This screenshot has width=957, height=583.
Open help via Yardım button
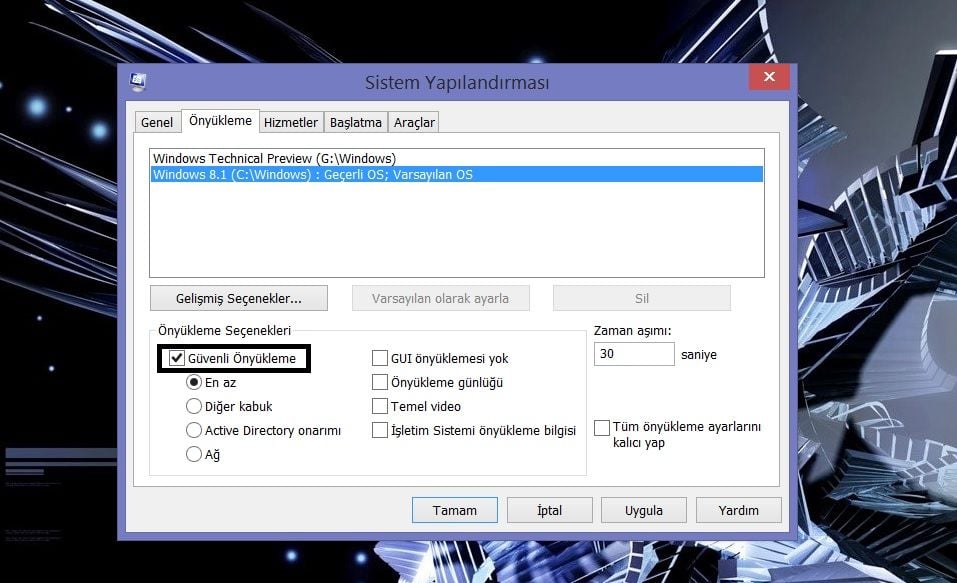[739, 510]
